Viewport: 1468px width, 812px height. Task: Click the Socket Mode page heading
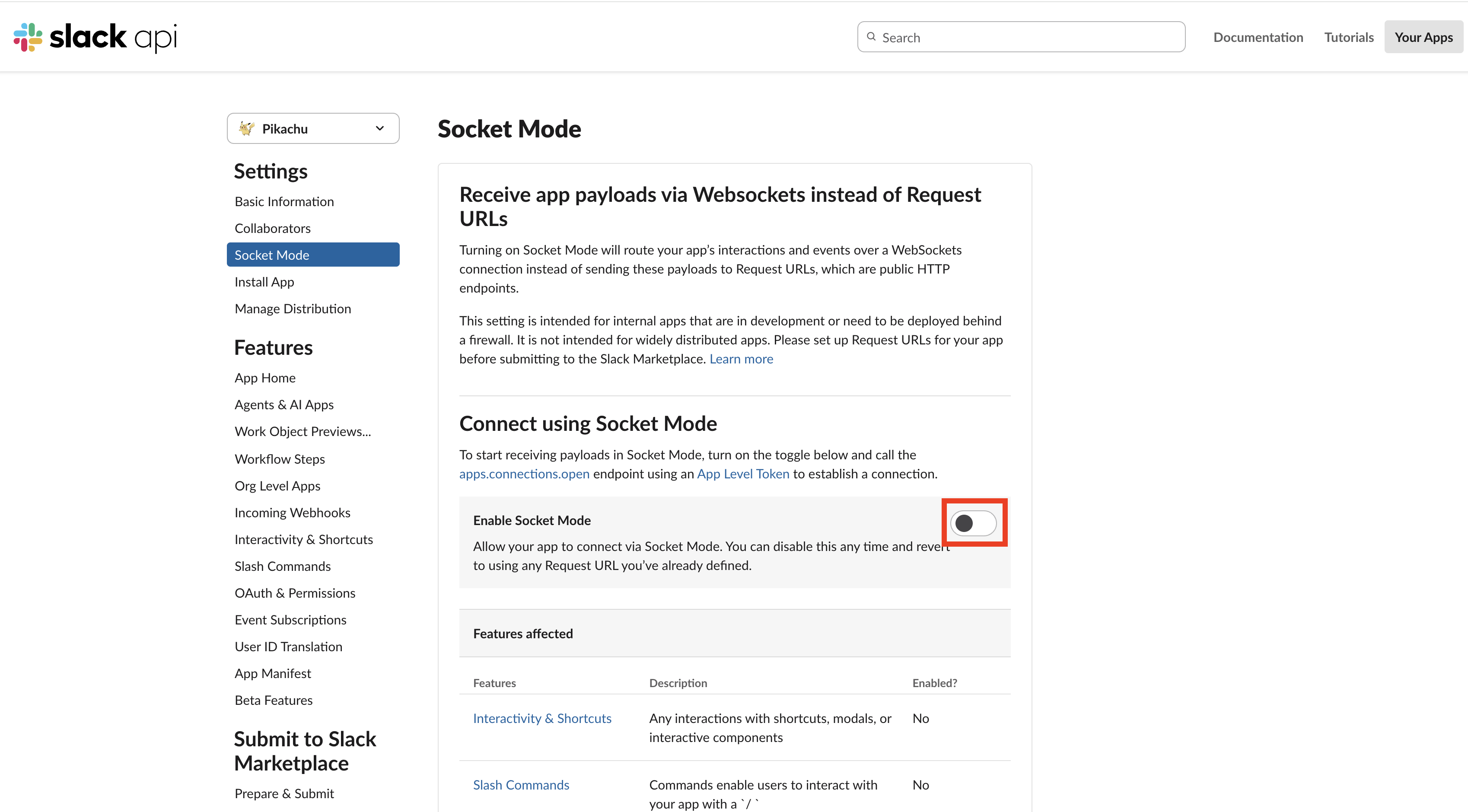510,129
